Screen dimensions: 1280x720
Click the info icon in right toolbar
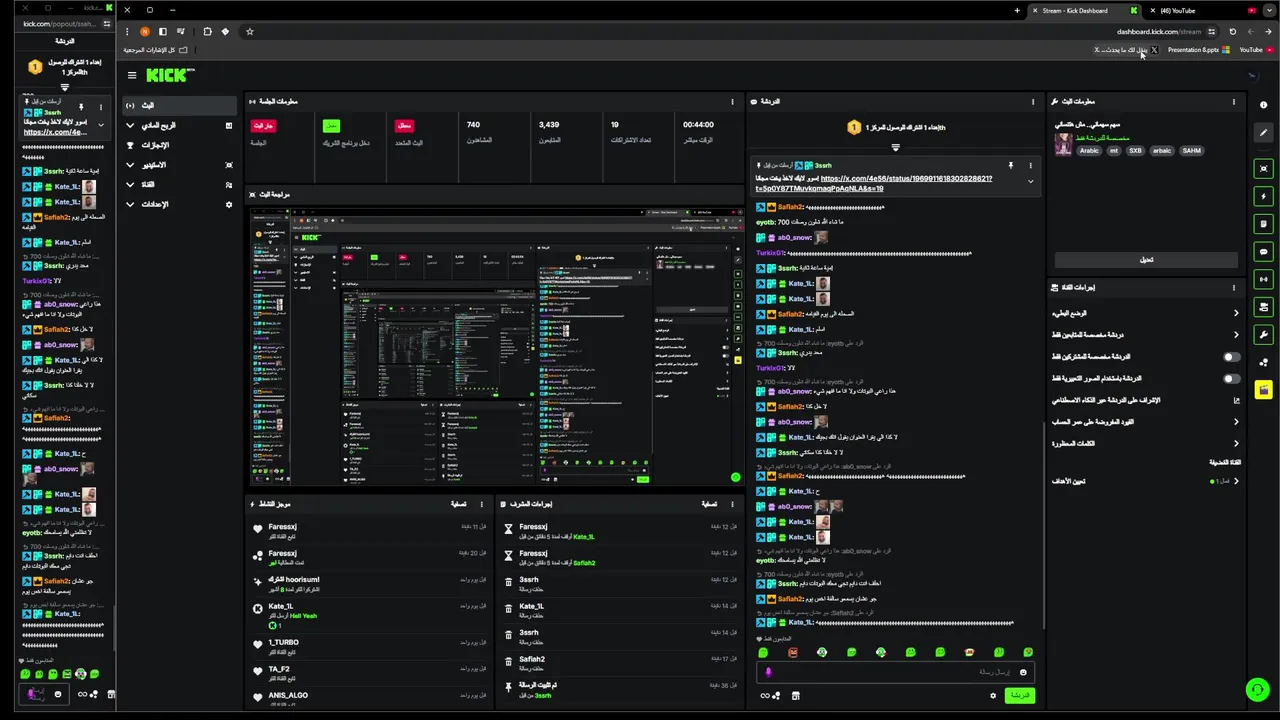coord(1264,105)
